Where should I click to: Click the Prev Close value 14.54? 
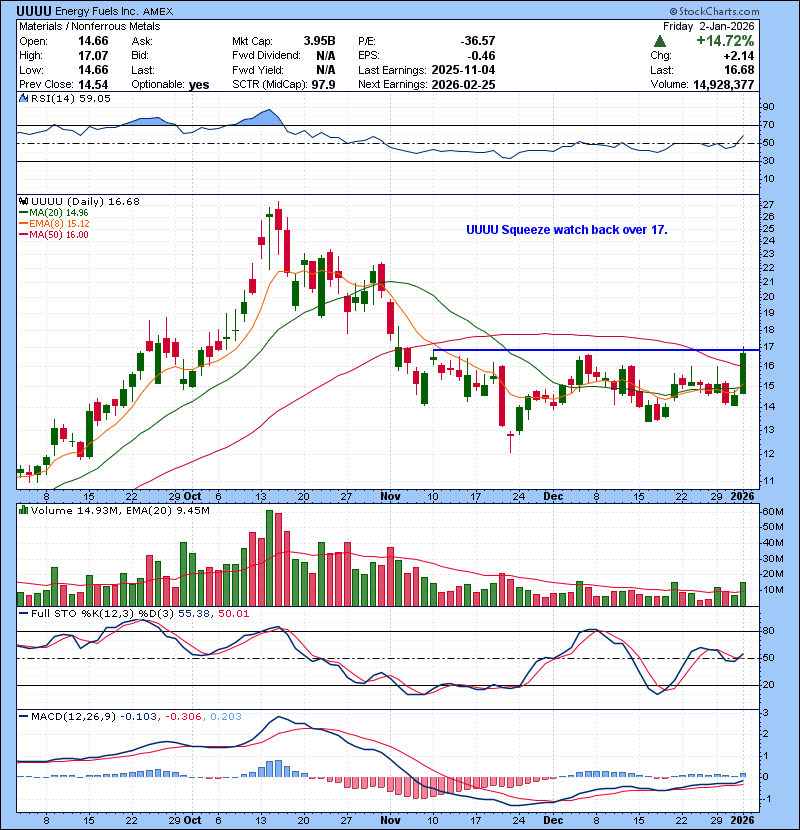pos(93,85)
